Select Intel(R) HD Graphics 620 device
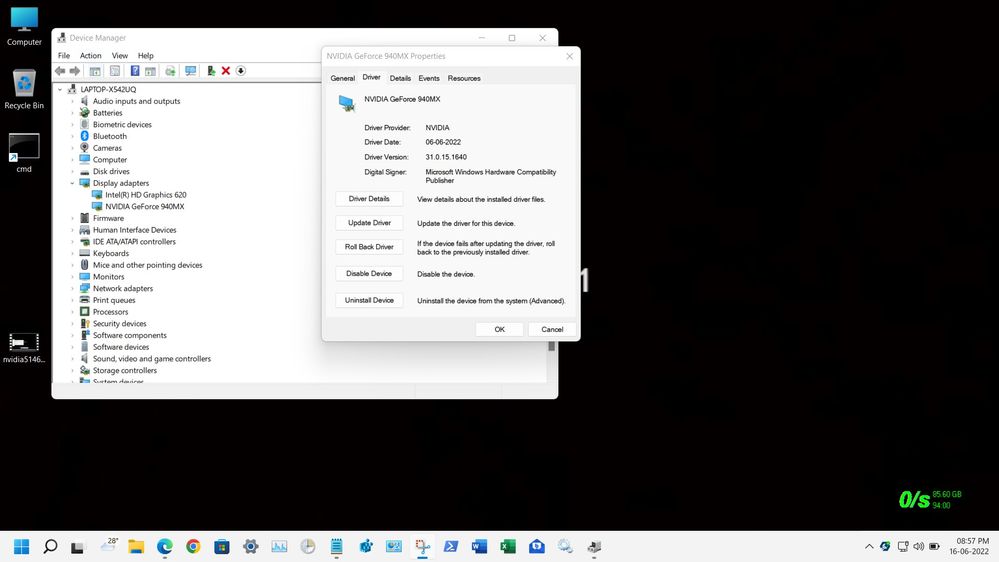 click(x=139, y=195)
